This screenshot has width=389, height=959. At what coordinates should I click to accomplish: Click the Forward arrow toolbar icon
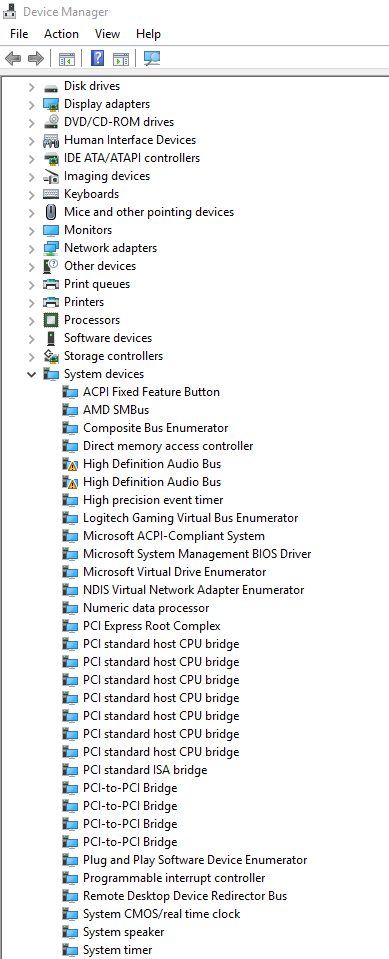click(x=36, y=59)
